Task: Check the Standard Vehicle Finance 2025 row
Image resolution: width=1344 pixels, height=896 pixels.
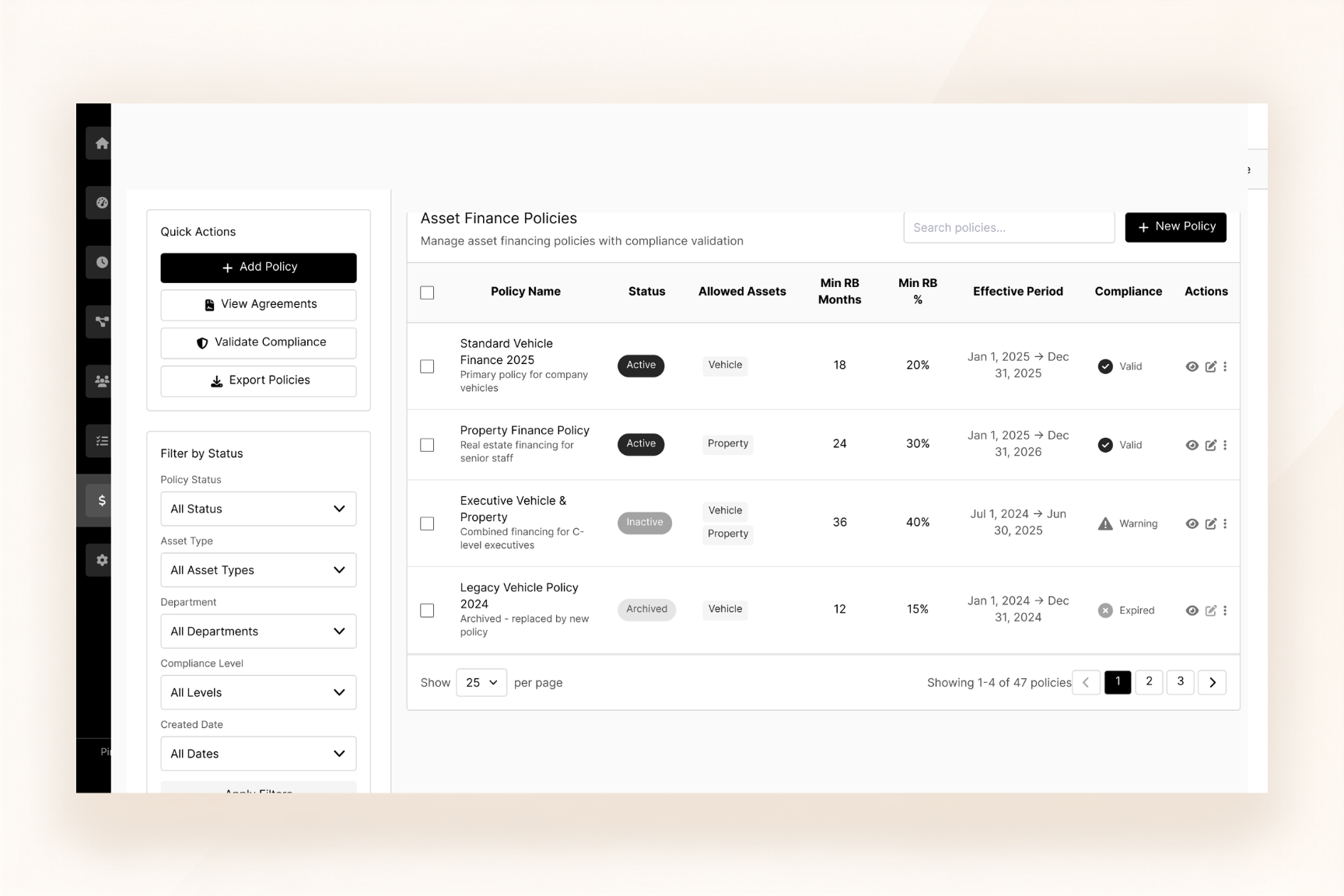Action: [427, 366]
